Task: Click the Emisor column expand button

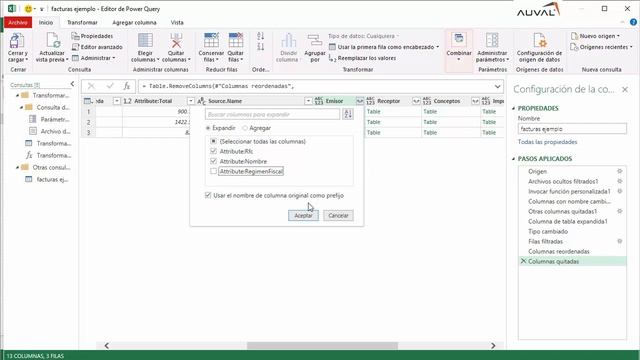Action: click(360, 101)
